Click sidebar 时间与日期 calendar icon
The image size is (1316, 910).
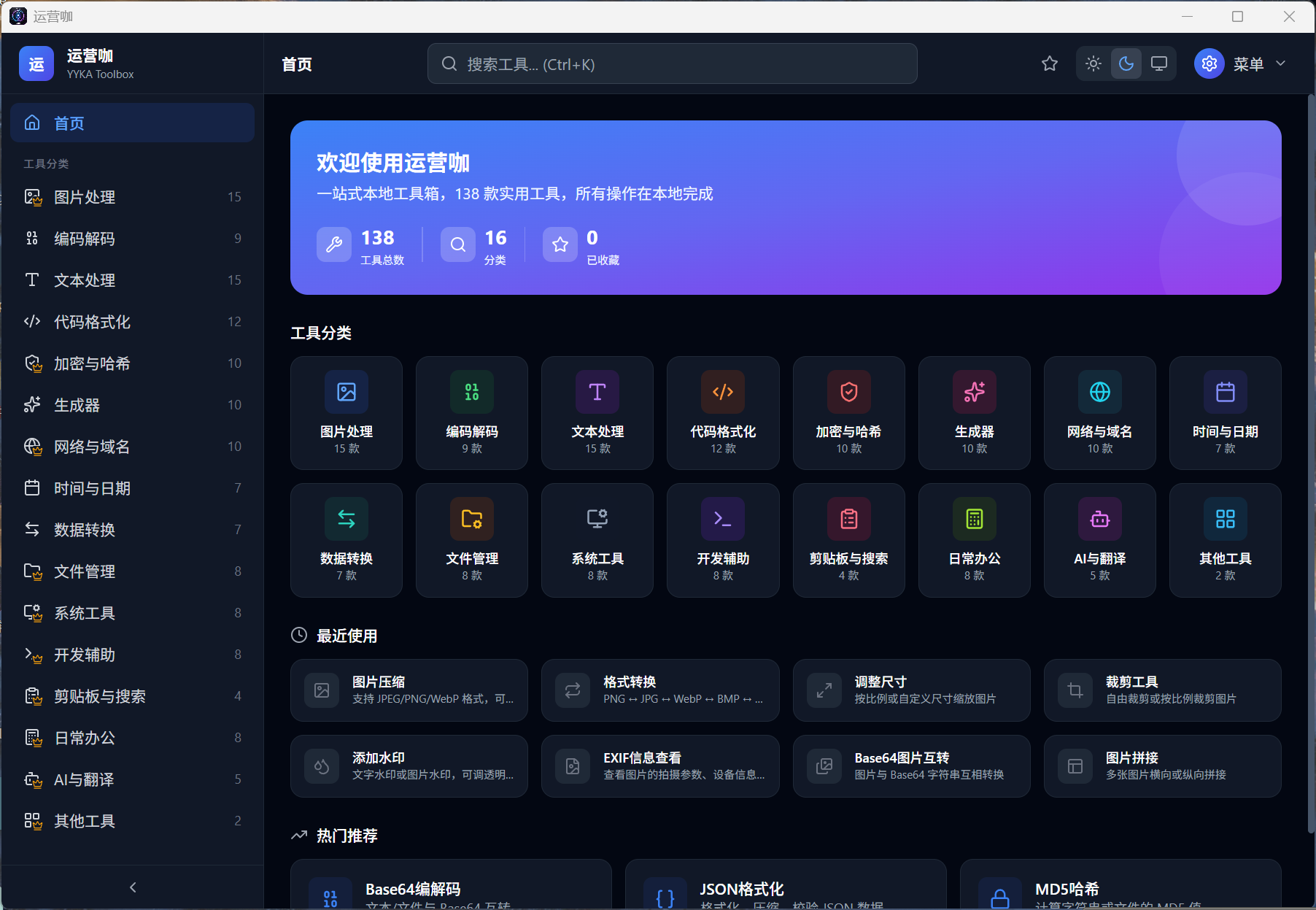[x=32, y=488]
